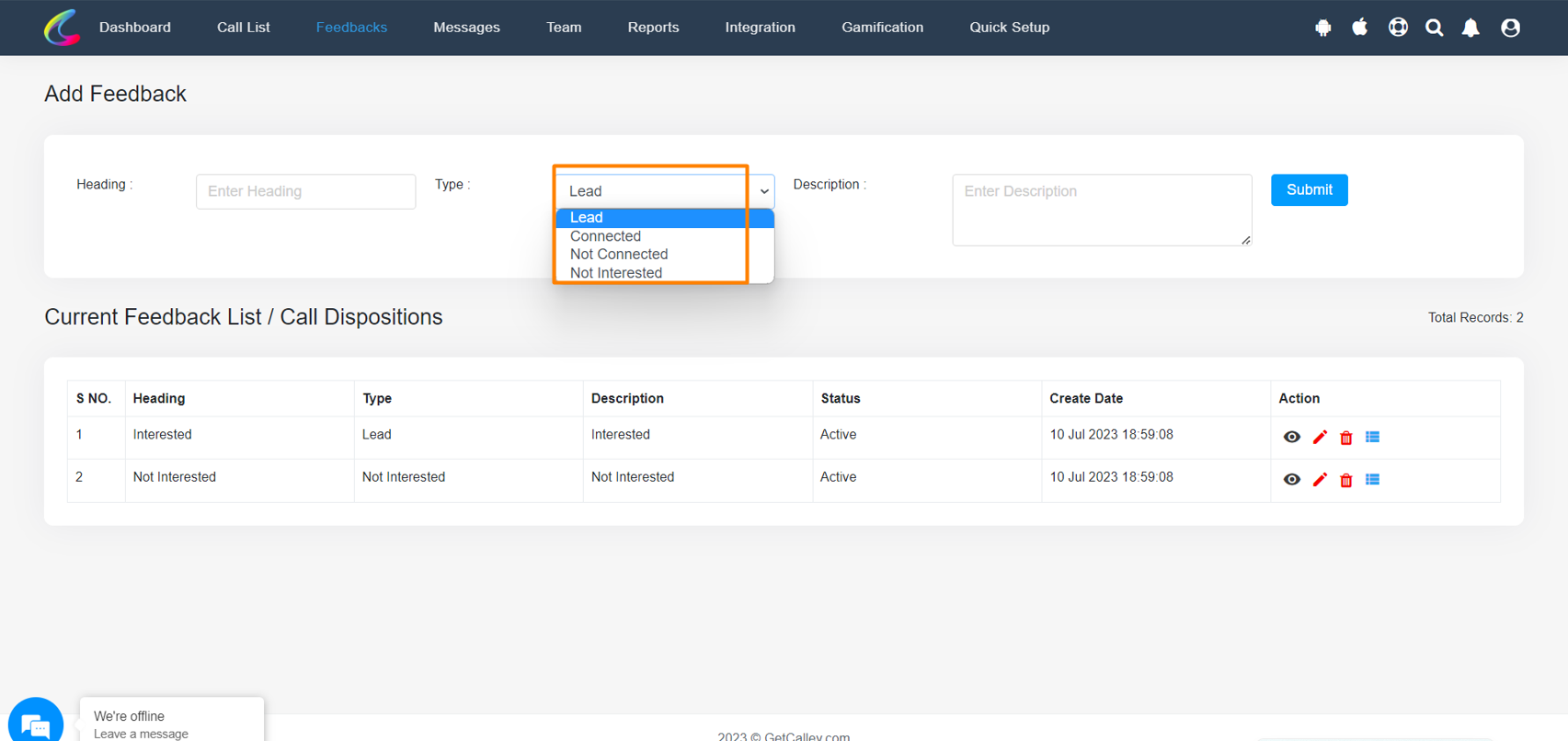Open the Integration menu
This screenshot has width=1568, height=741.
pos(760,28)
